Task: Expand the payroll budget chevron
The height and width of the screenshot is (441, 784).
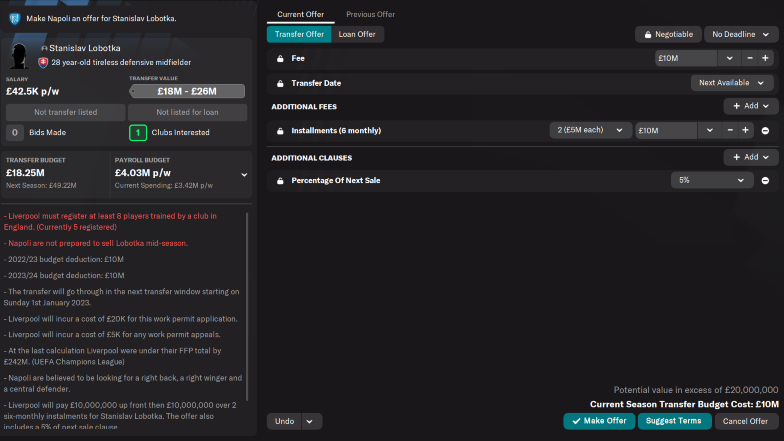Action: [x=244, y=174]
